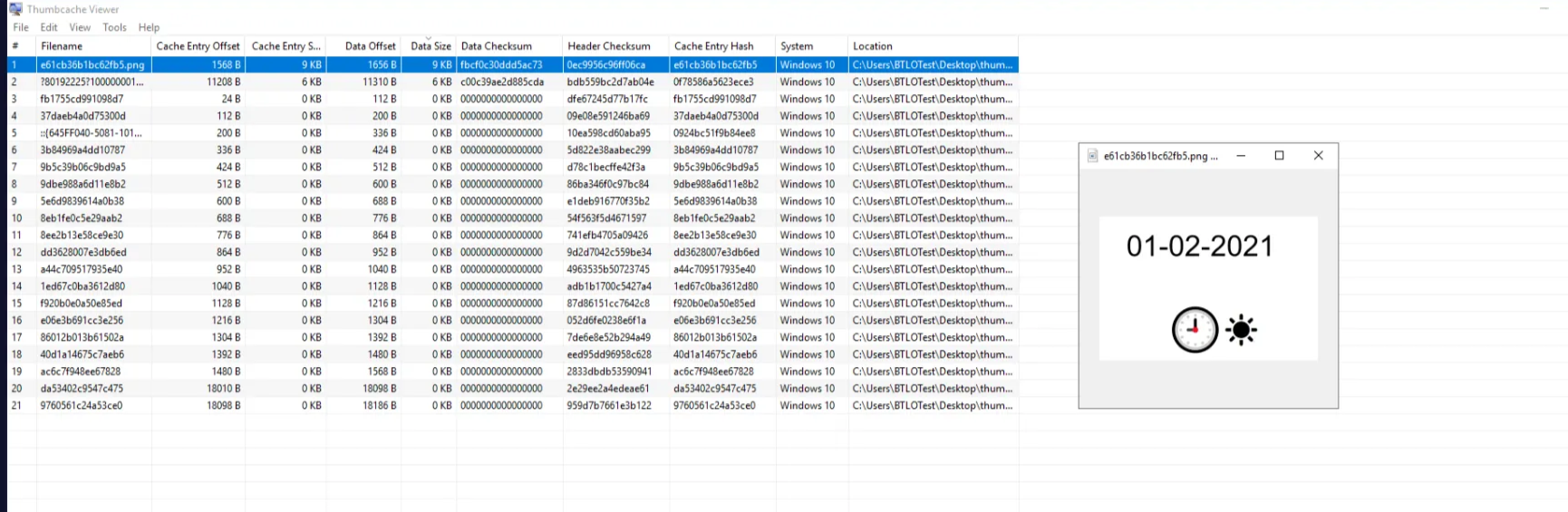Click data checksum c00c39ae2d885cda
Screen dimensions: 1568x512
[x=502, y=82]
